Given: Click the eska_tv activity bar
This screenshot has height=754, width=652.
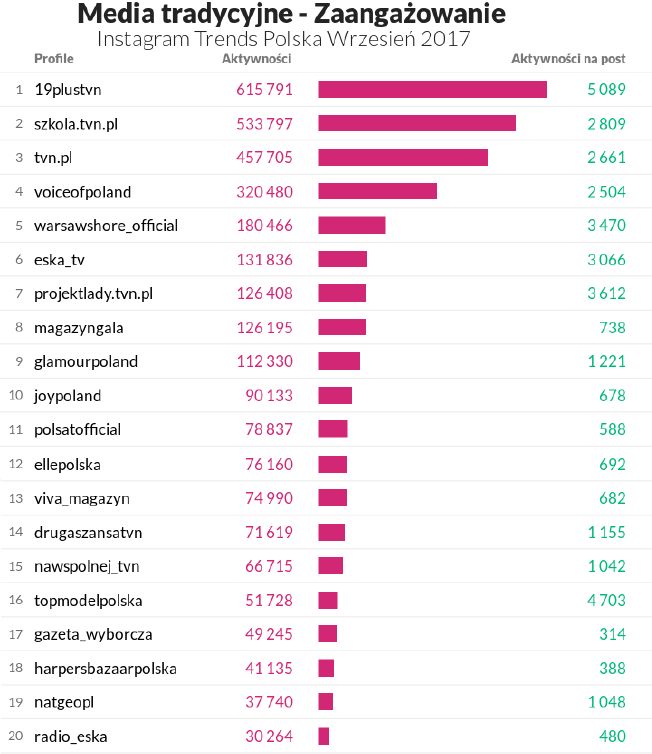Looking at the screenshot, I should click(342, 260).
